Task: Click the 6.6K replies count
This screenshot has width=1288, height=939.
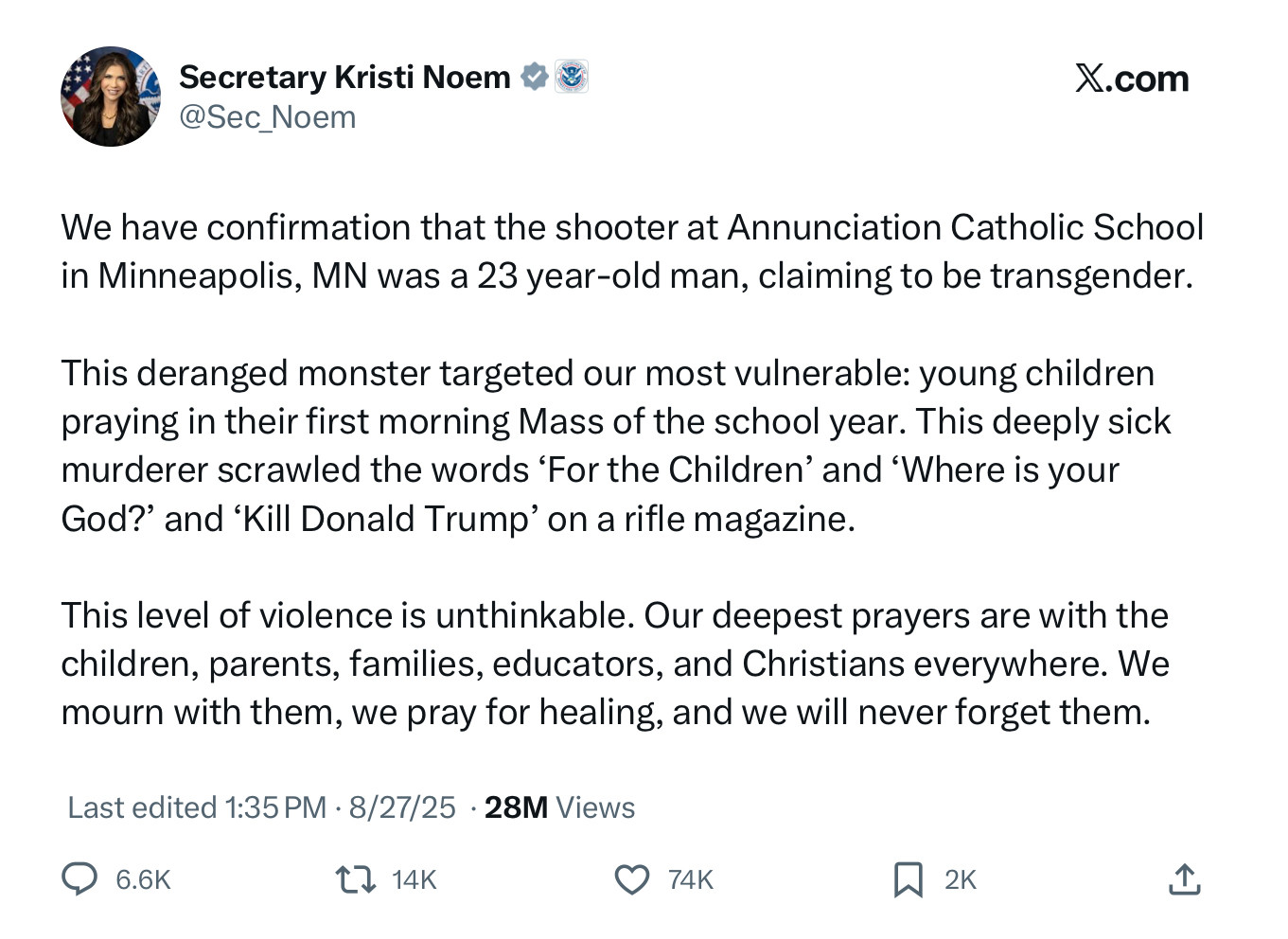Action: click(x=143, y=880)
